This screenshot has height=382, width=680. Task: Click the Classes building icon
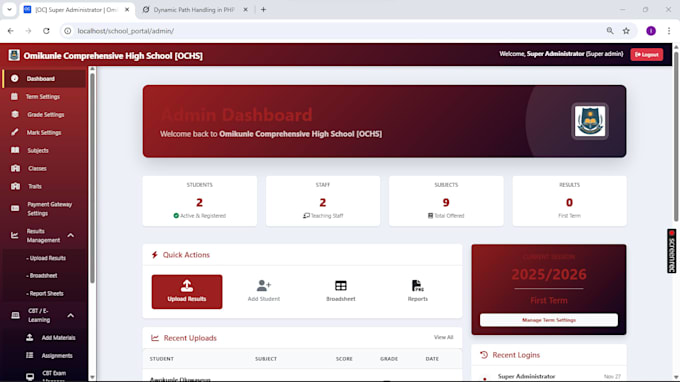(x=16, y=168)
